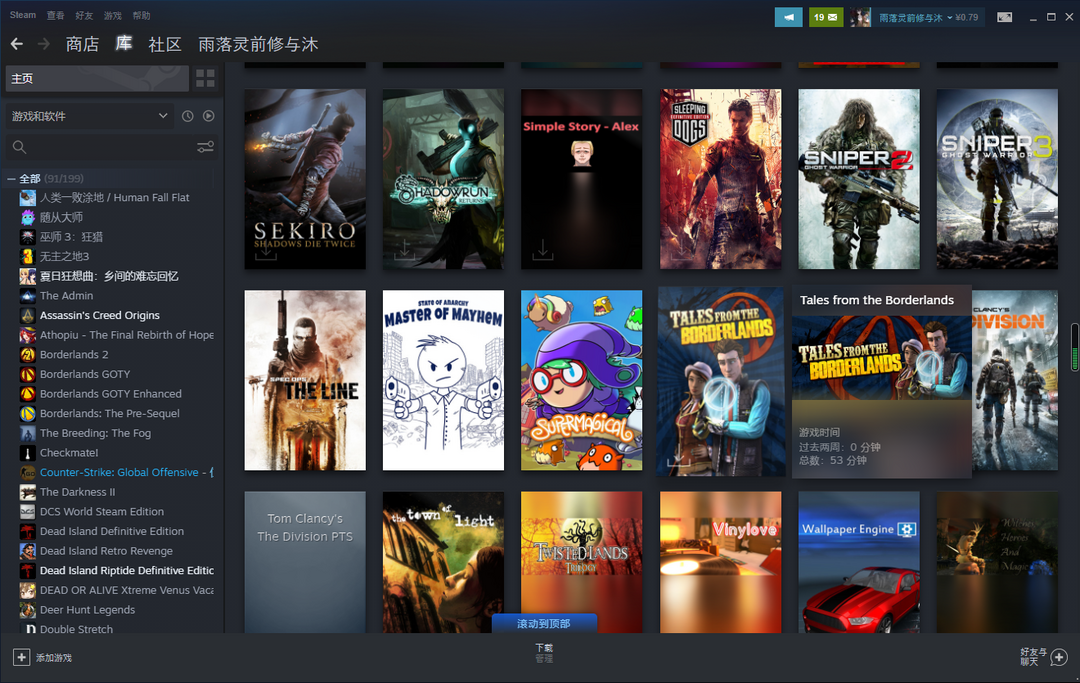Viewport: 1080px width, 683px height.
Task: Sort by recent activity clock icon
Action: [x=187, y=116]
